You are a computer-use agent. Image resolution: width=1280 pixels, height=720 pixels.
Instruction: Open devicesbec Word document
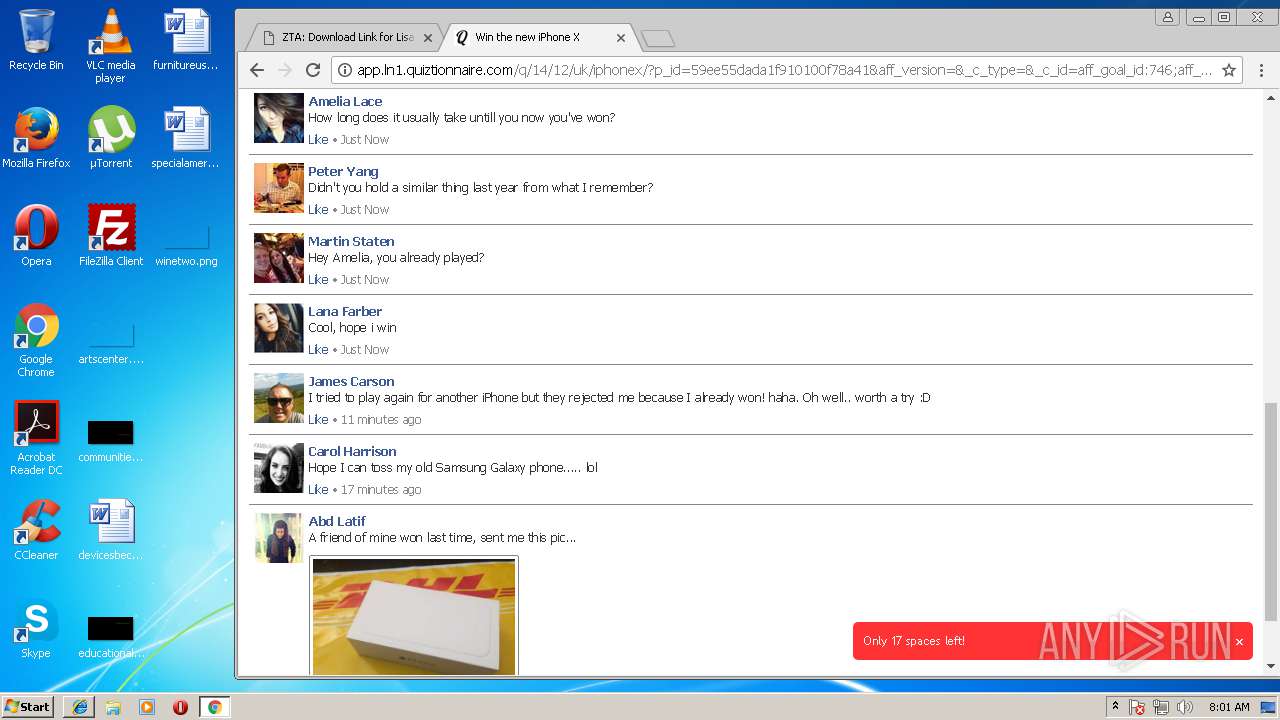(111, 530)
